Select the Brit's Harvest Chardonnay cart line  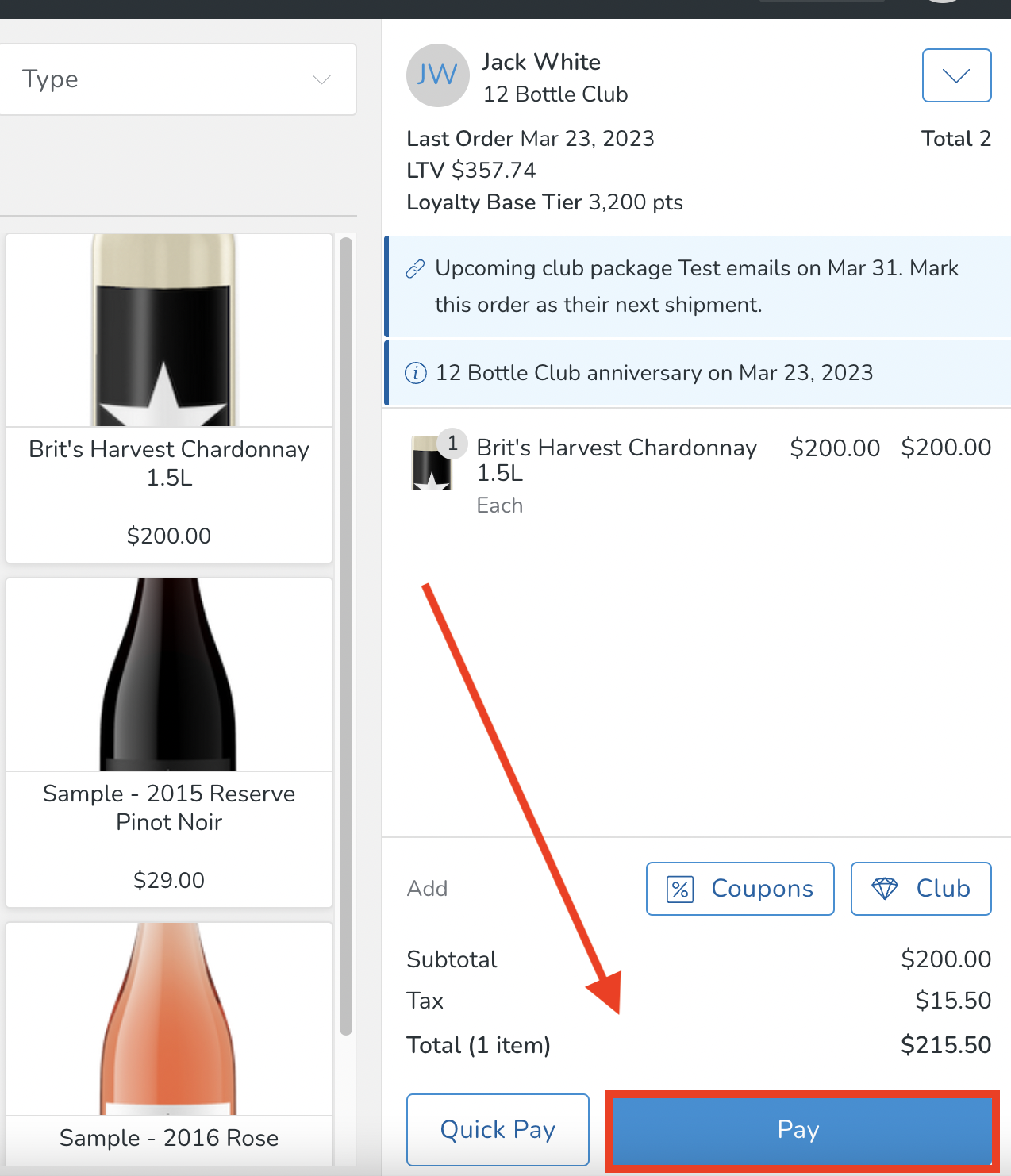coord(617,460)
